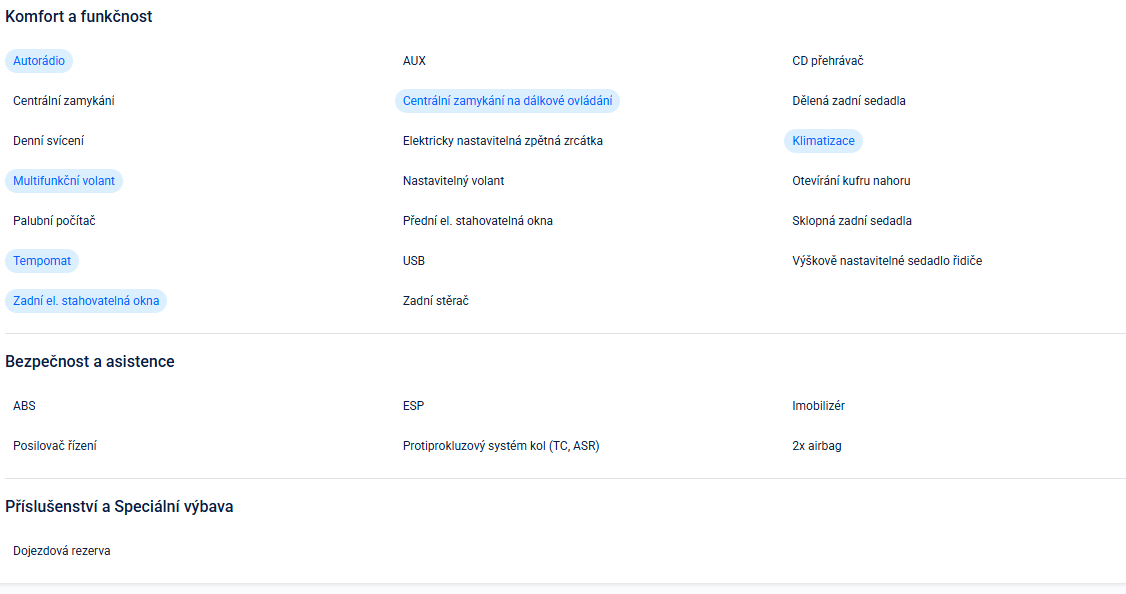Screen dimensions: 1126x594
Task: Select the ESP safety feature
Action: [x=414, y=406]
